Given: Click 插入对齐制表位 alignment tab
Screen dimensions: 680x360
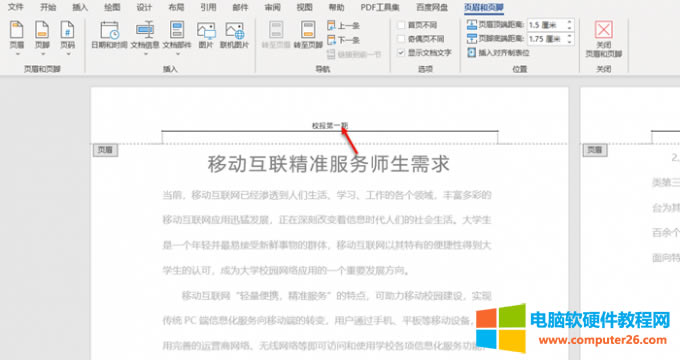Looking at the screenshot, I should coord(498,53).
